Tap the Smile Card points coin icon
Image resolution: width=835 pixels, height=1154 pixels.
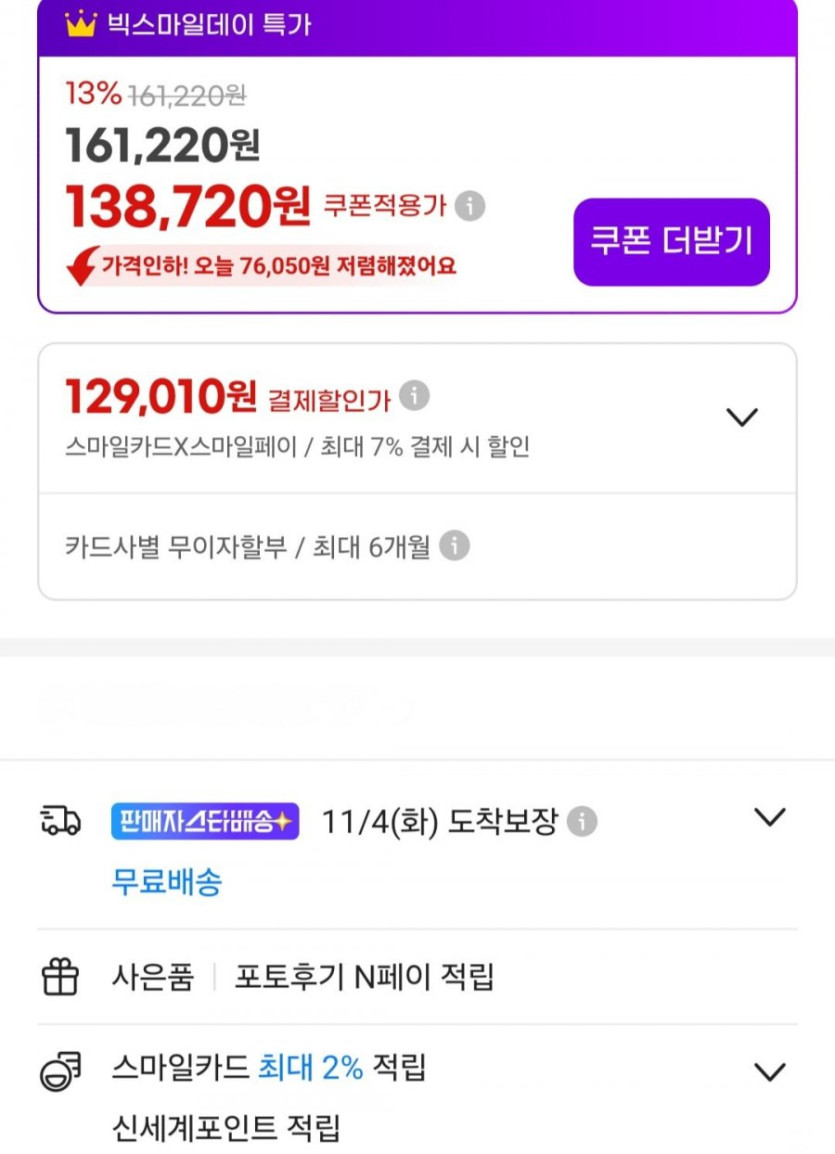(60, 1070)
